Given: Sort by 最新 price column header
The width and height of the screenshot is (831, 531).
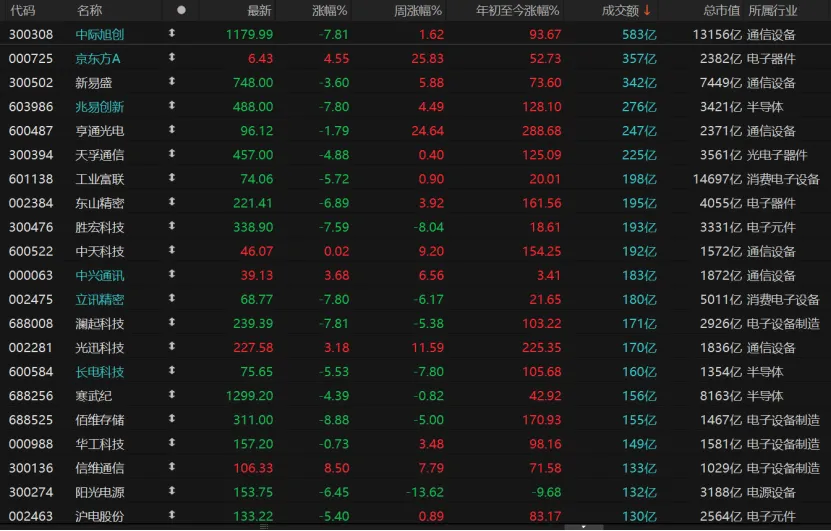Looking at the screenshot, I should [x=260, y=11].
